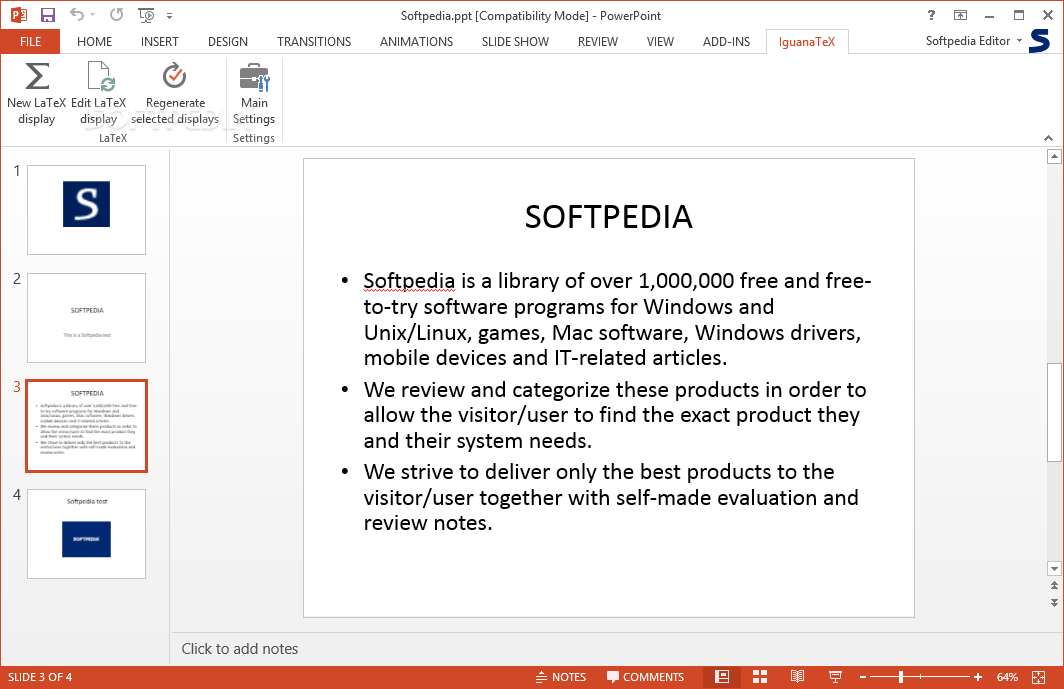Open the FILE backstage tab
The height and width of the screenshot is (689, 1064).
click(31, 41)
